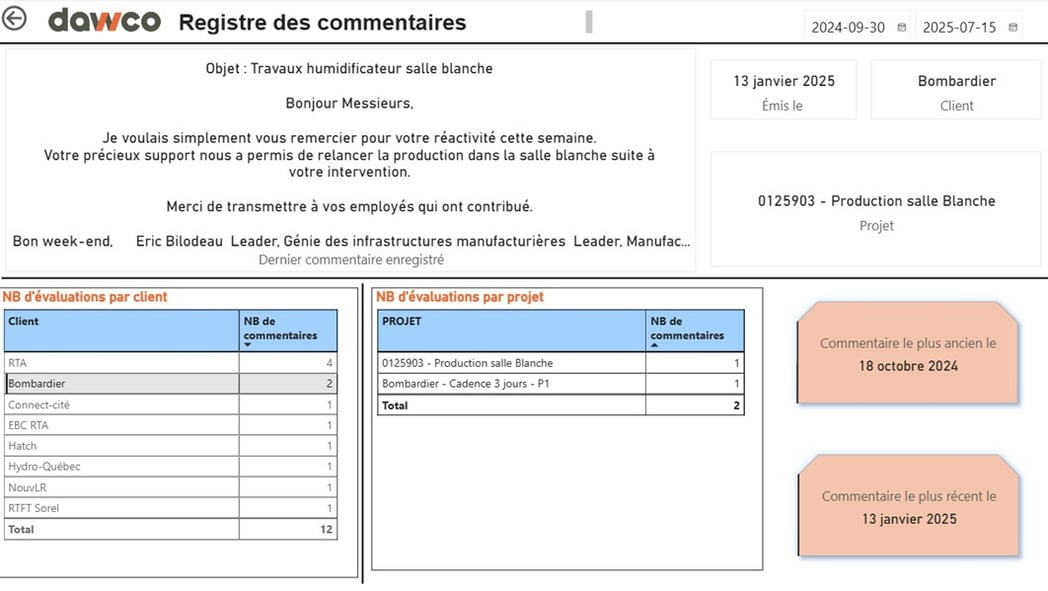
Task: Click the dawco logo
Action: pyautogui.click(x=104, y=20)
